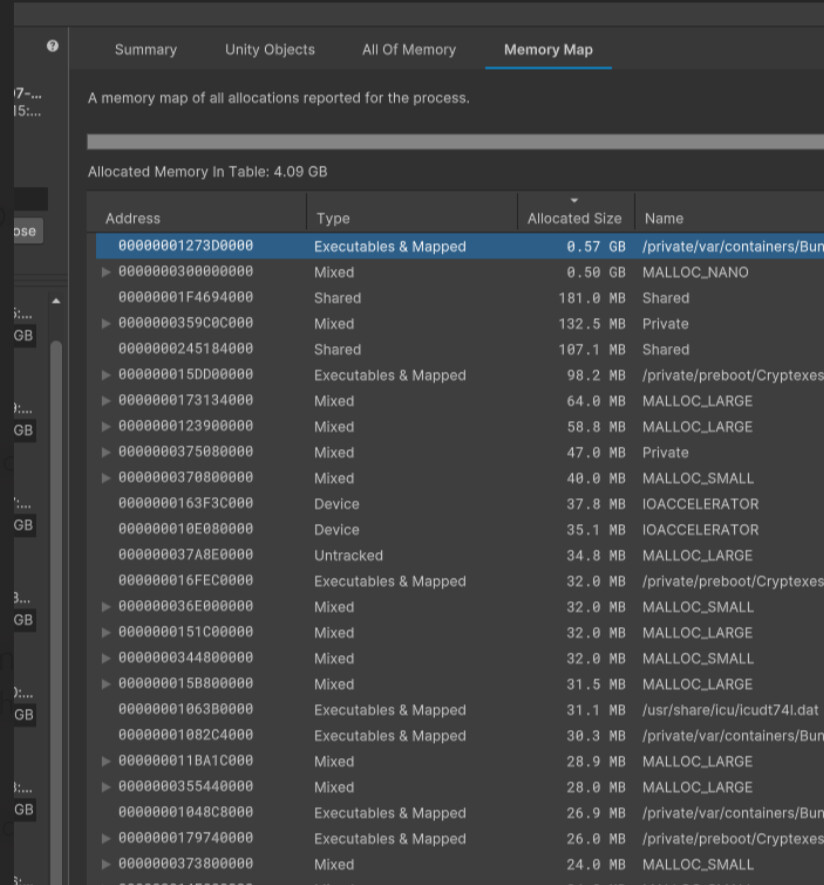Expand the preboot Cryptexes mapped entry

point(106,375)
